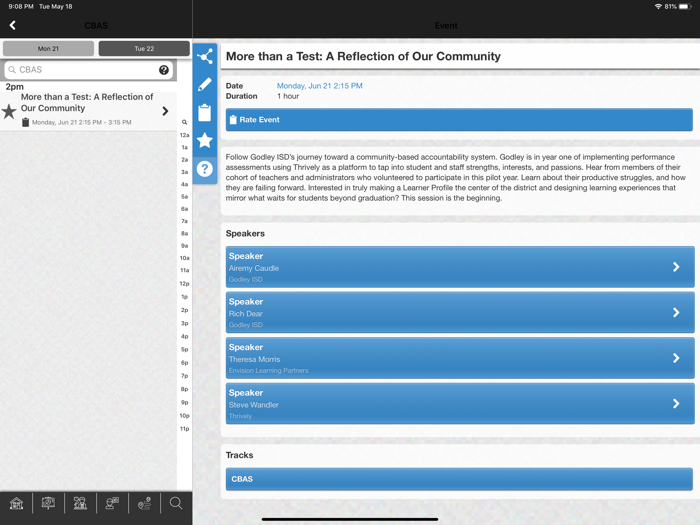The width and height of the screenshot is (700, 525).
Task: Click the clipboard icon under event title in list
Action: (x=25, y=122)
